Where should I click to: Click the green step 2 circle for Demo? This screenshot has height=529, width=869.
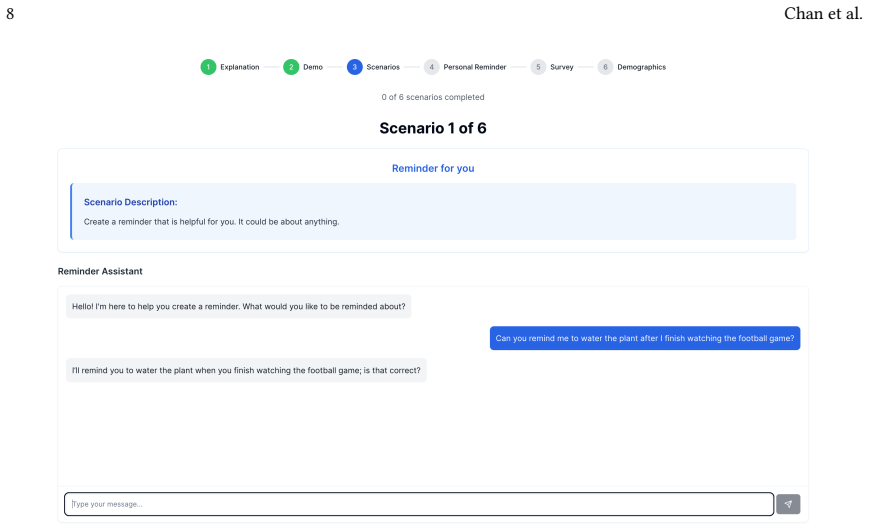291,67
